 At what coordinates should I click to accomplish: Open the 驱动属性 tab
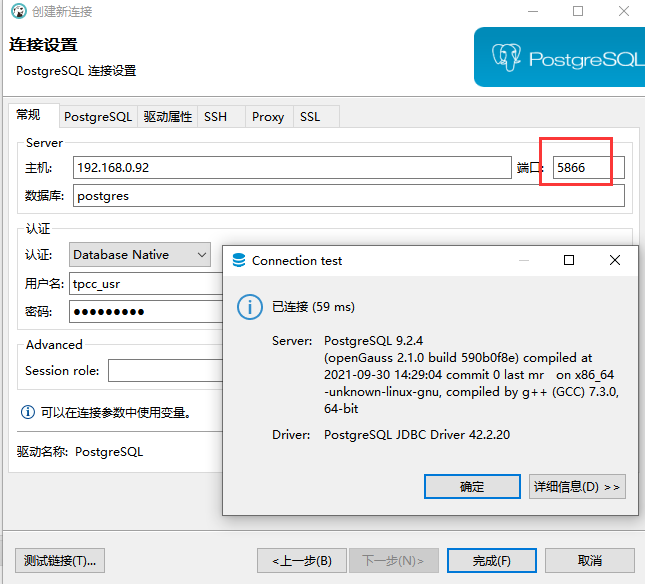pos(167,117)
